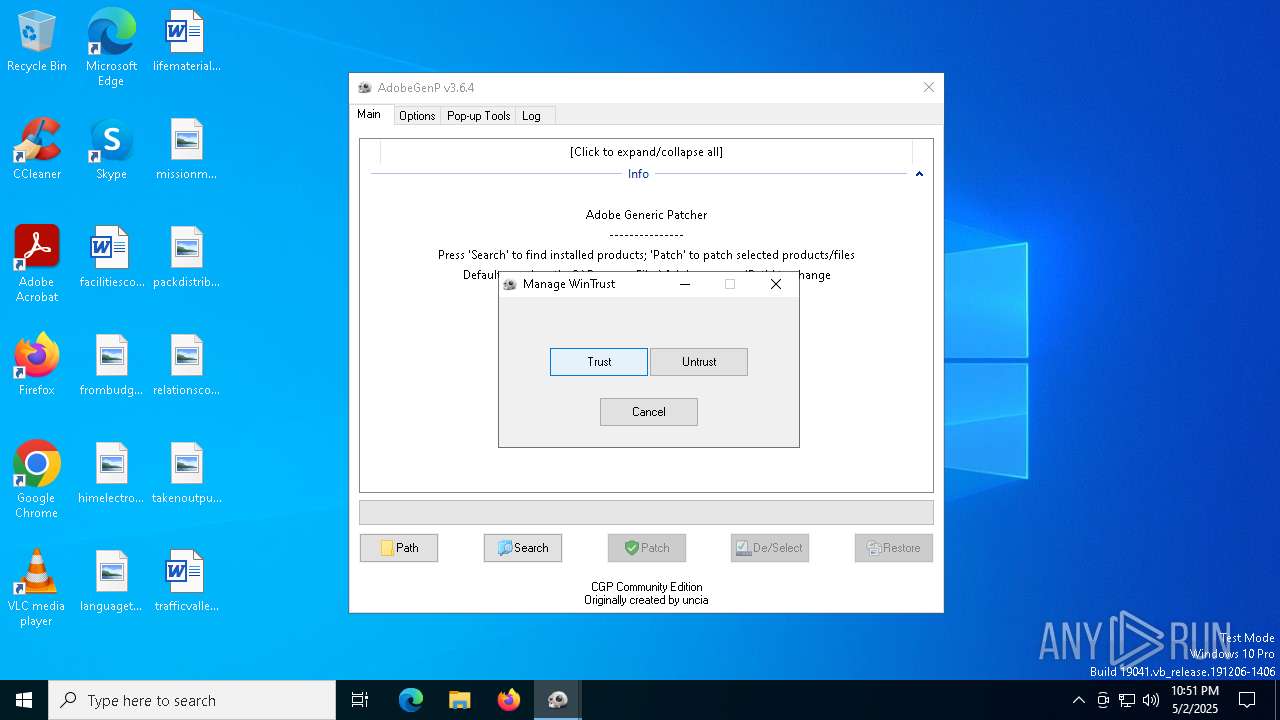The image size is (1280, 720).
Task: Open Adobe Acrobat desktop shortcut
Action: point(37,264)
